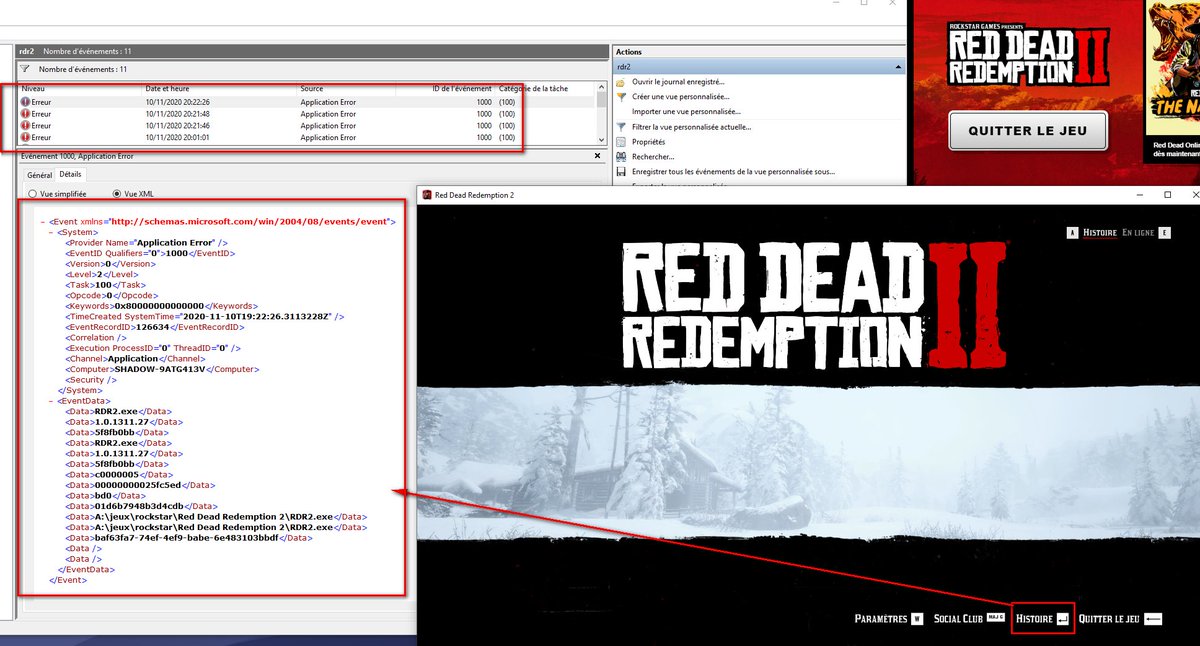Click the MAJ C key icon beside Social Club
1200x646 pixels.
point(995,619)
